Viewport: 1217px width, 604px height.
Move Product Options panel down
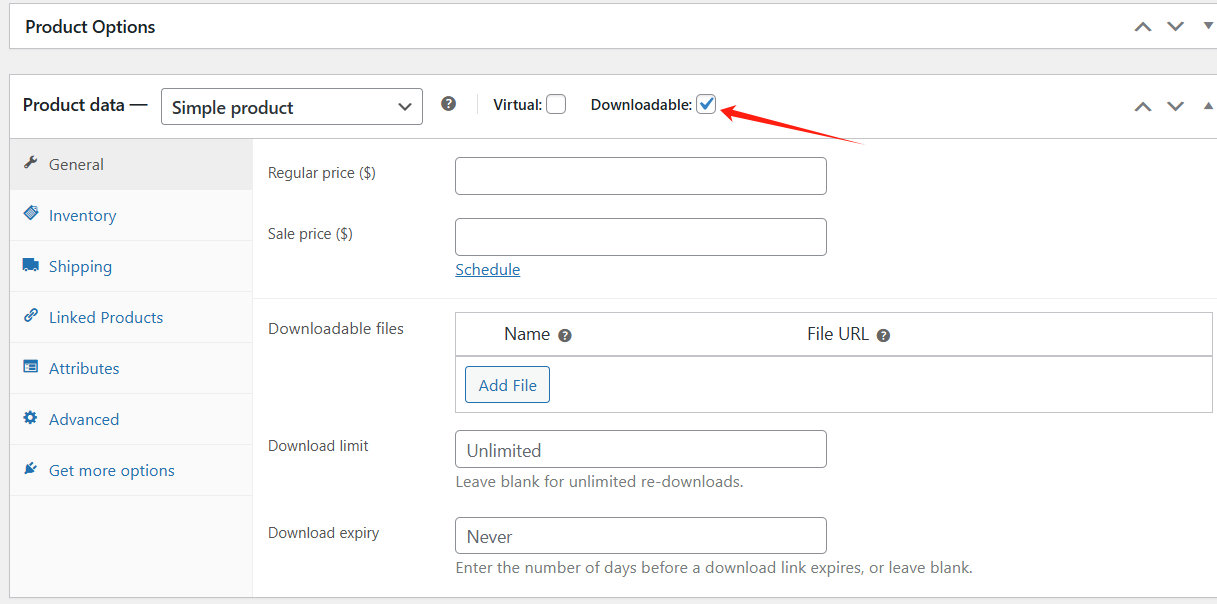pos(1175,27)
